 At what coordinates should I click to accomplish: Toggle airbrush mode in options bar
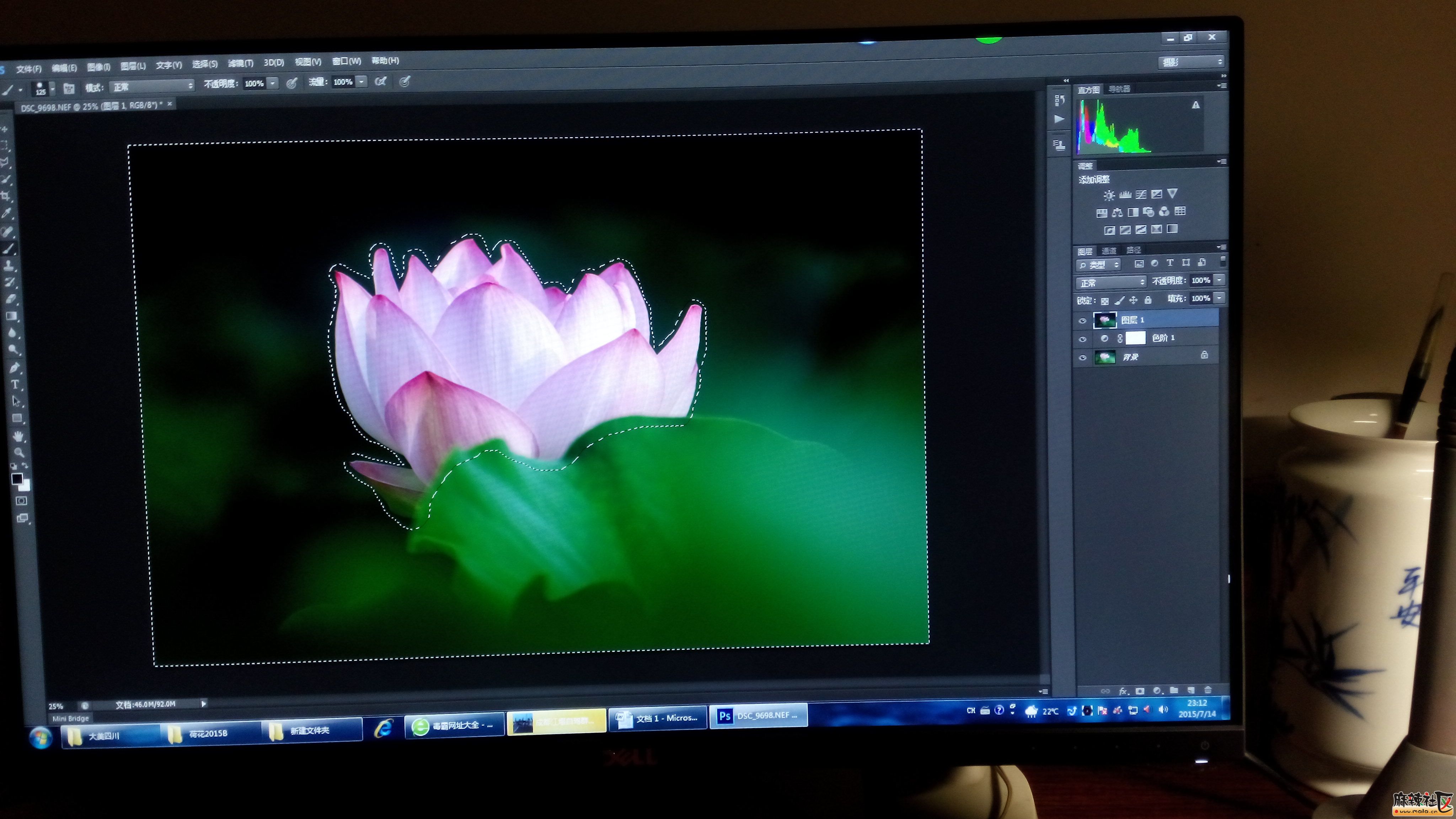pyautogui.click(x=380, y=81)
